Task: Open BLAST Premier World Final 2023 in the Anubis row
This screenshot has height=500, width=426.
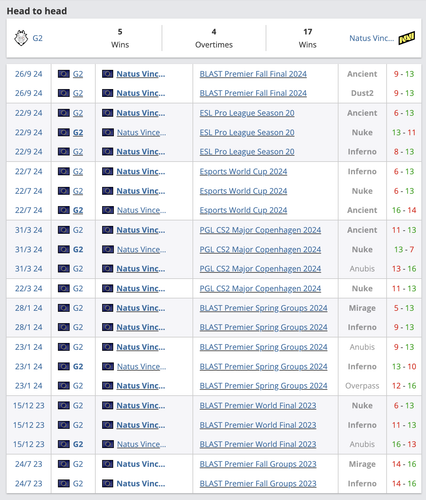Action: point(258,444)
